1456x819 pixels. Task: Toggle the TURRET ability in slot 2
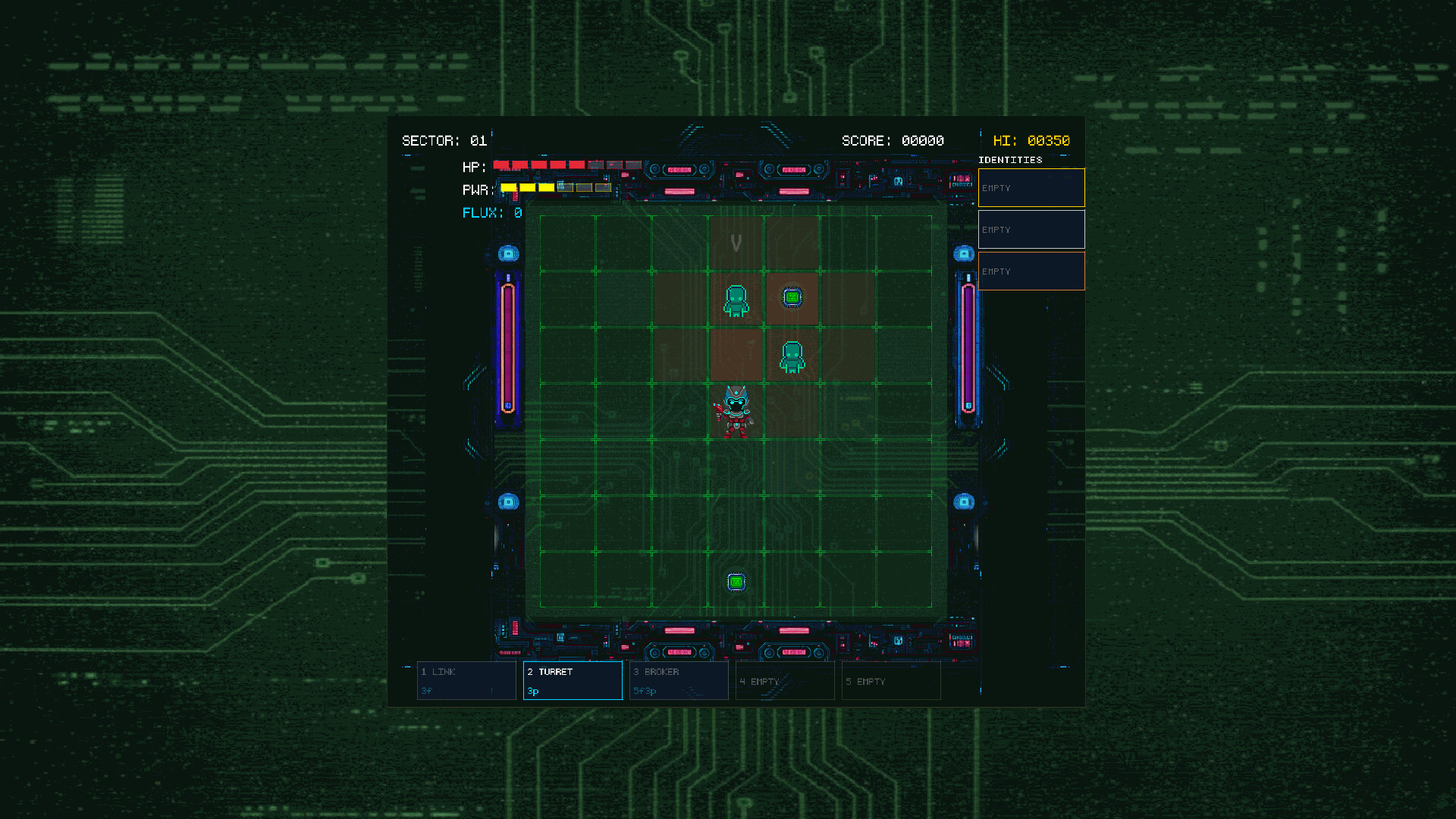pos(573,680)
